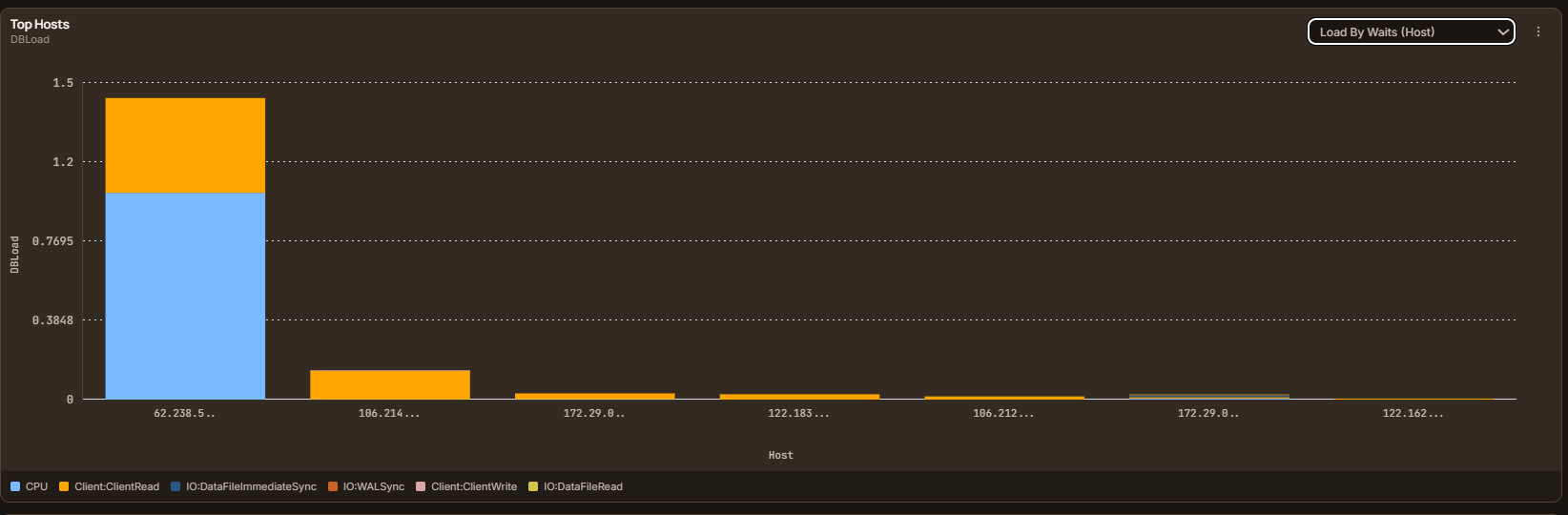Open the three-dot panel options menu
Screen dimensions: 1568x515
[1538, 31]
